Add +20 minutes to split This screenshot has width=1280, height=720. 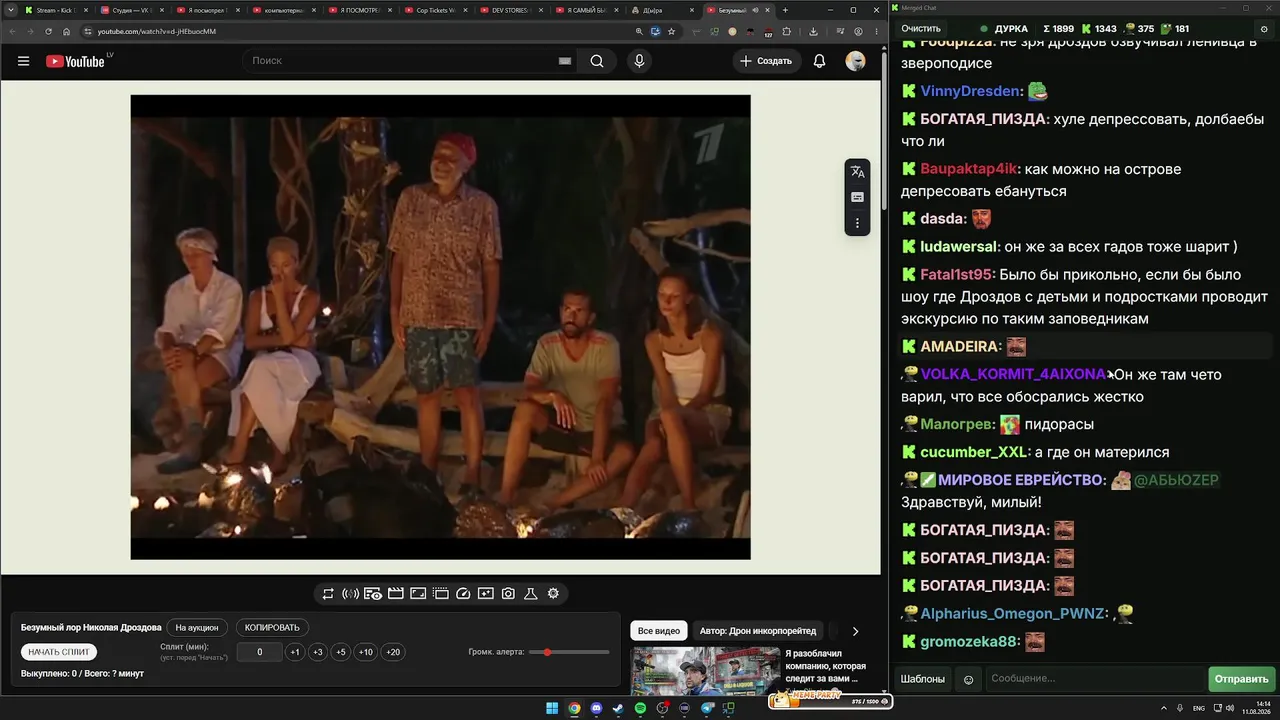(x=393, y=652)
